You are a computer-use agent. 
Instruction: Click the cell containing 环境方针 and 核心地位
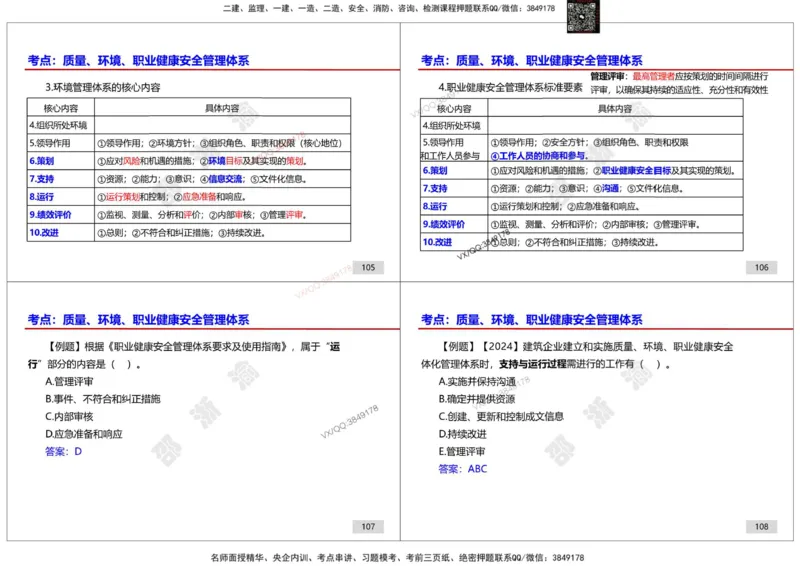click(222, 143)
